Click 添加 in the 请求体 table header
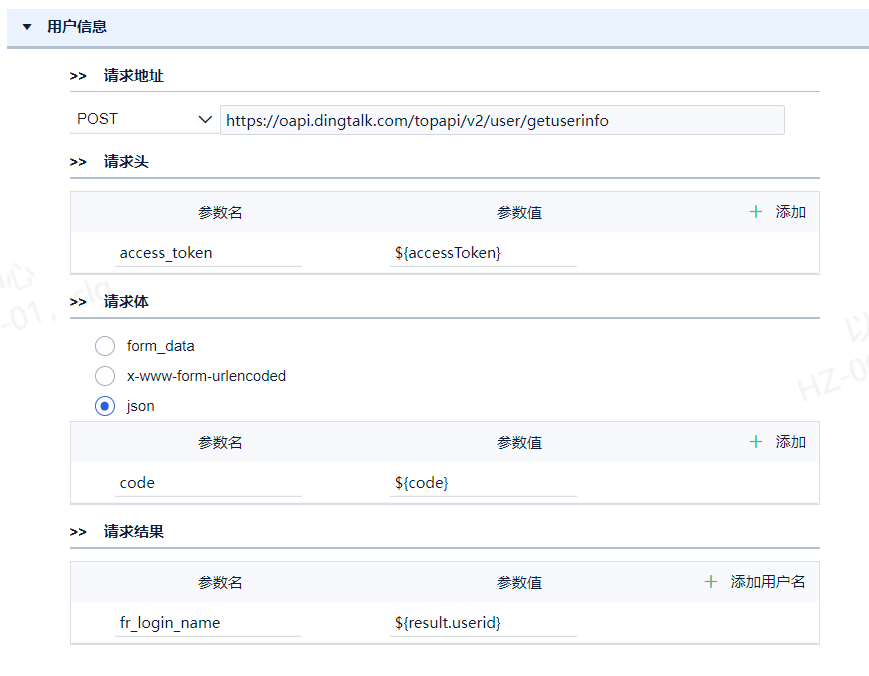The height and width of the screenshot is (676, 869). (x=790, y=442)
